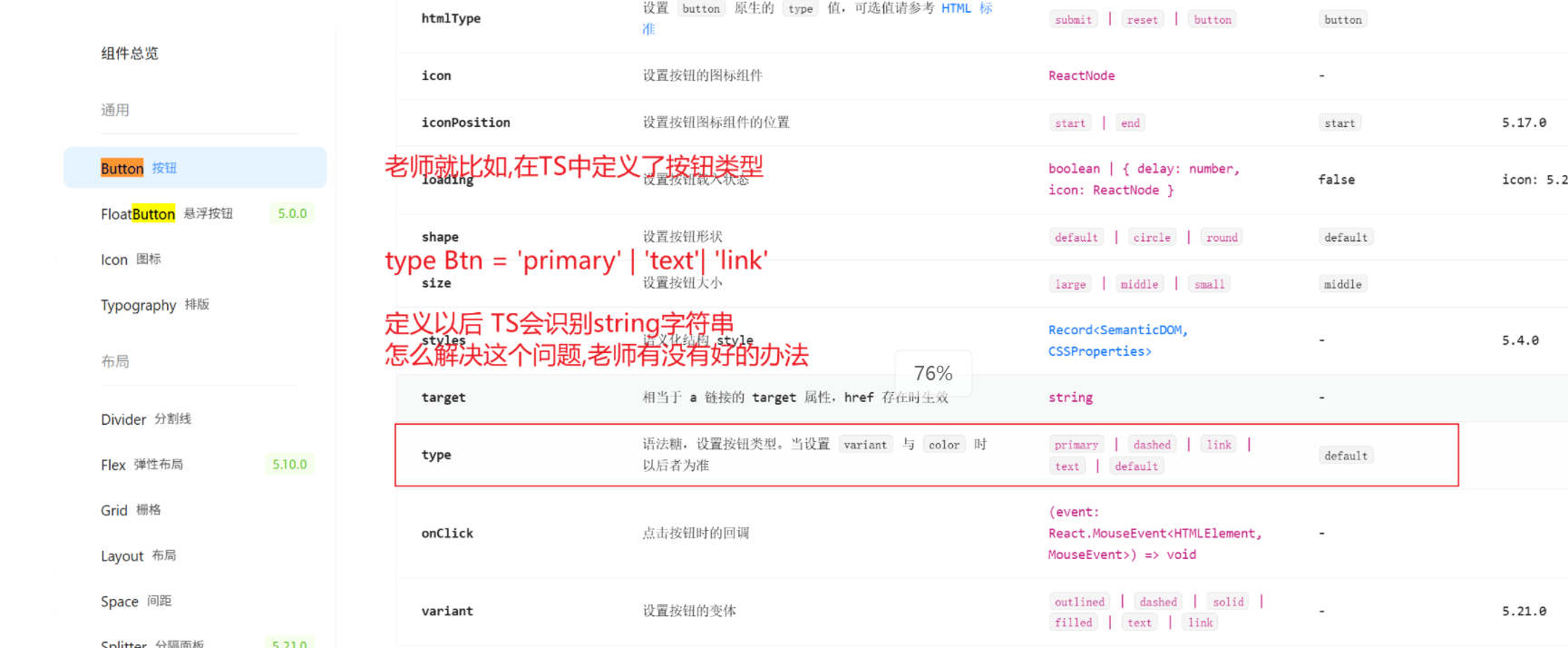
Task: Click the 5.10.0 version tag beside Flex
Action: 289,465
